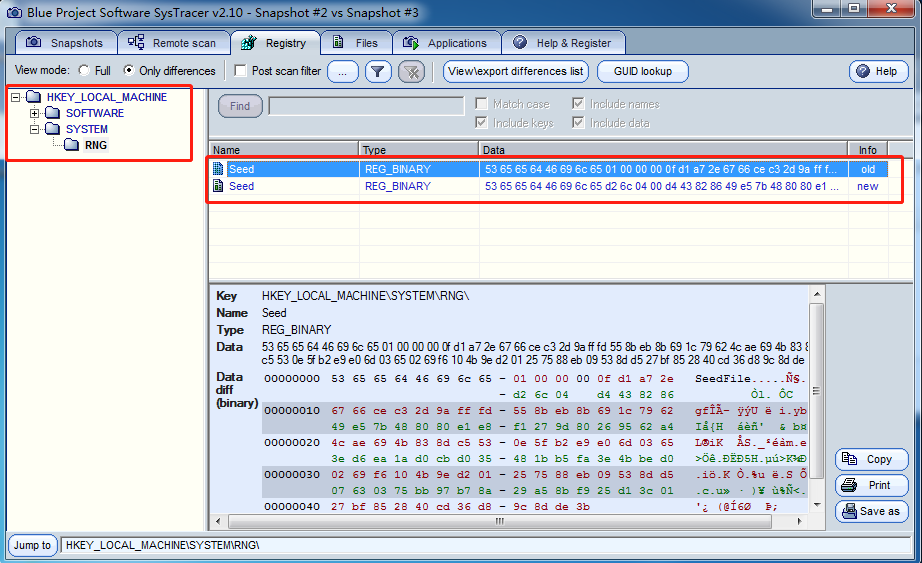The image size is (922, 563).
Task: Click the Jump to button
Action: click(x=32, y=545)
